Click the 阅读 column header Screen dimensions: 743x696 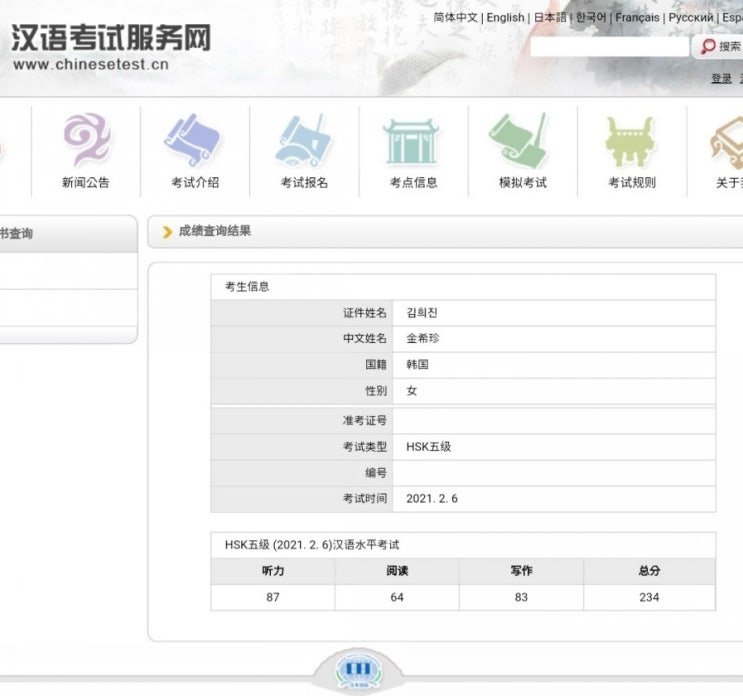pyautogui.click(x=397, y=571)
